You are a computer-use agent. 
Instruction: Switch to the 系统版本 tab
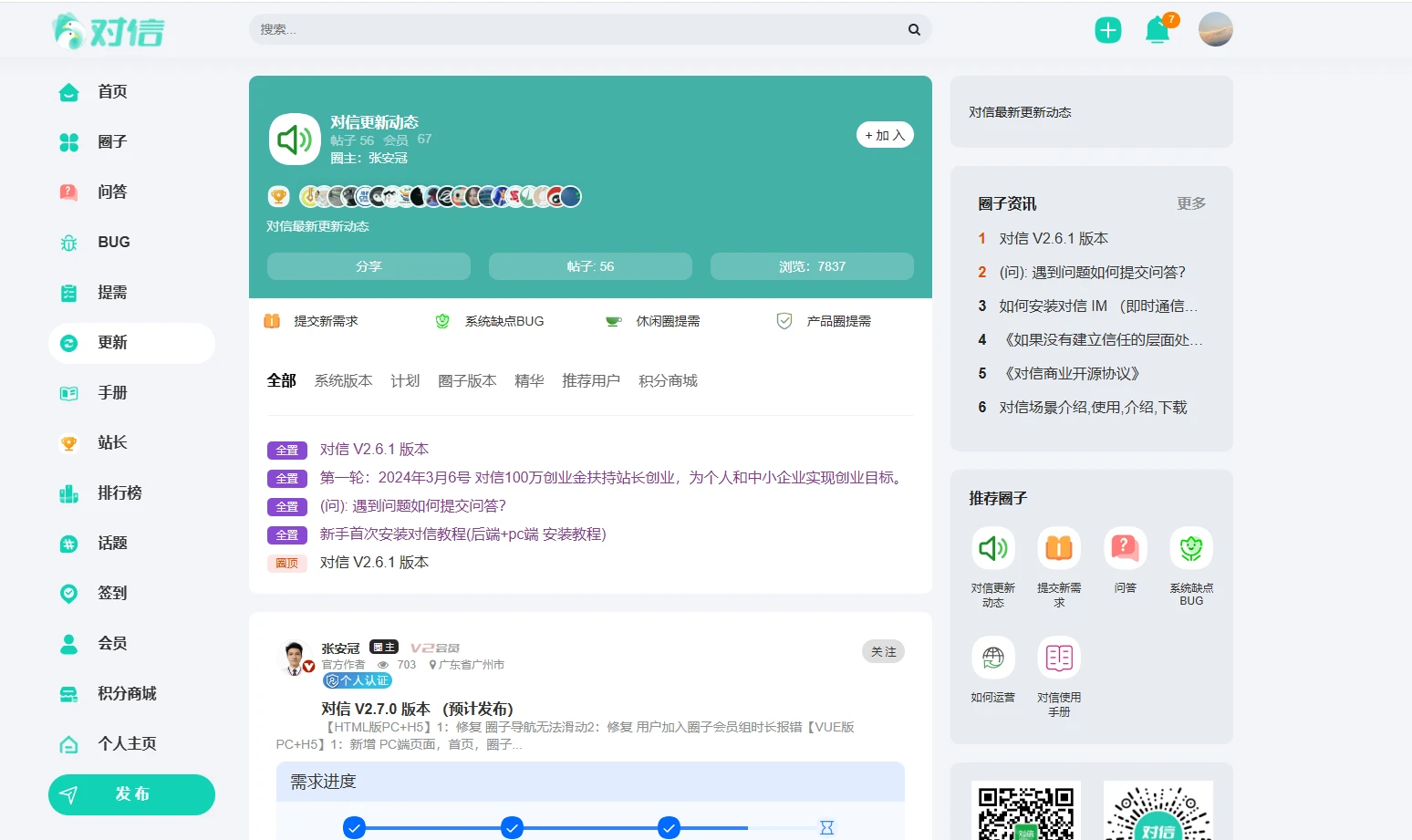[343, 381]
